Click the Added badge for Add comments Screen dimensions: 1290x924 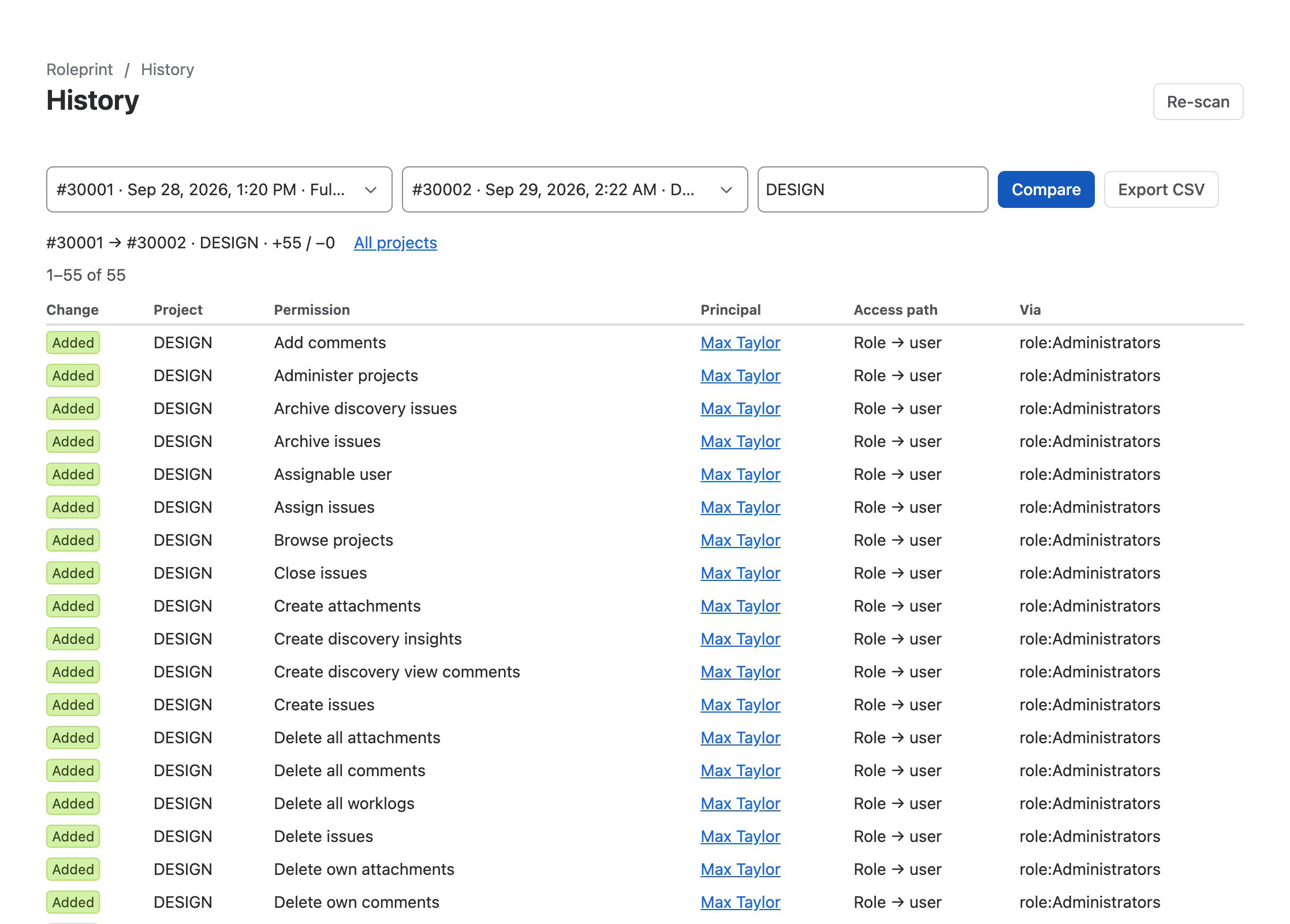[73, 342]
